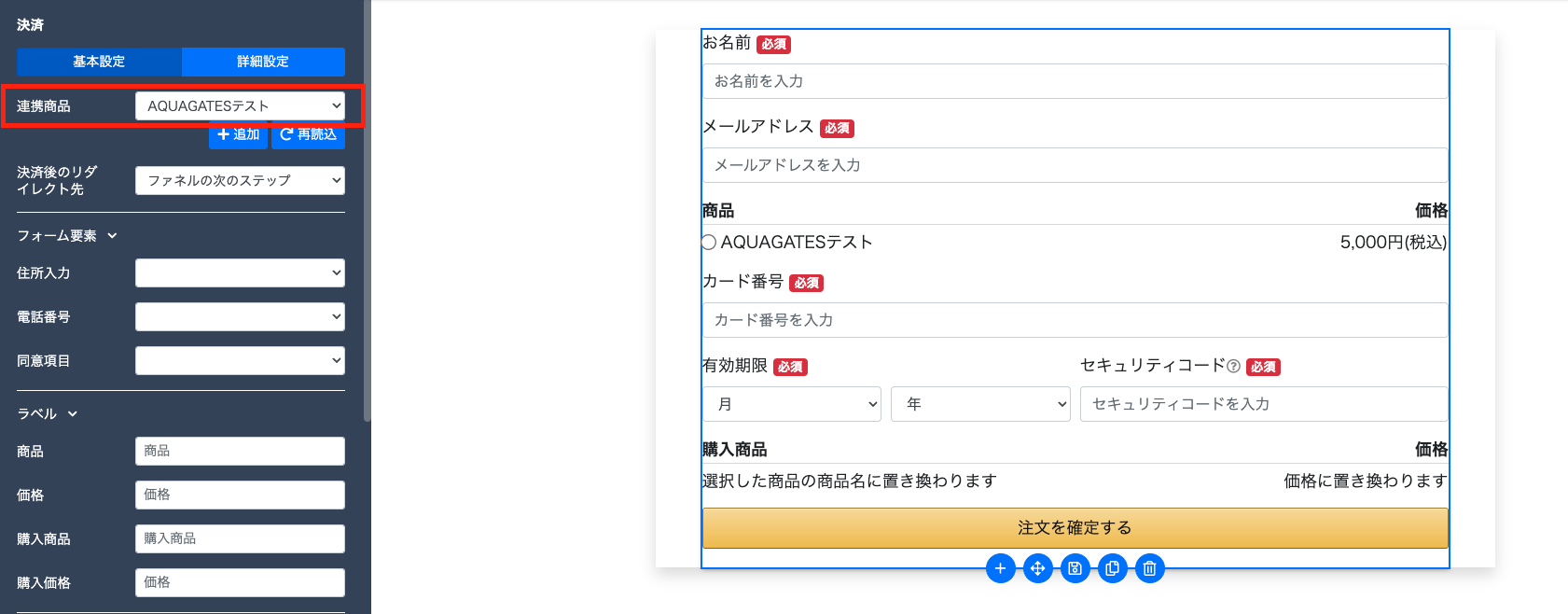Open the expiry month 月 dropdown

791,404
